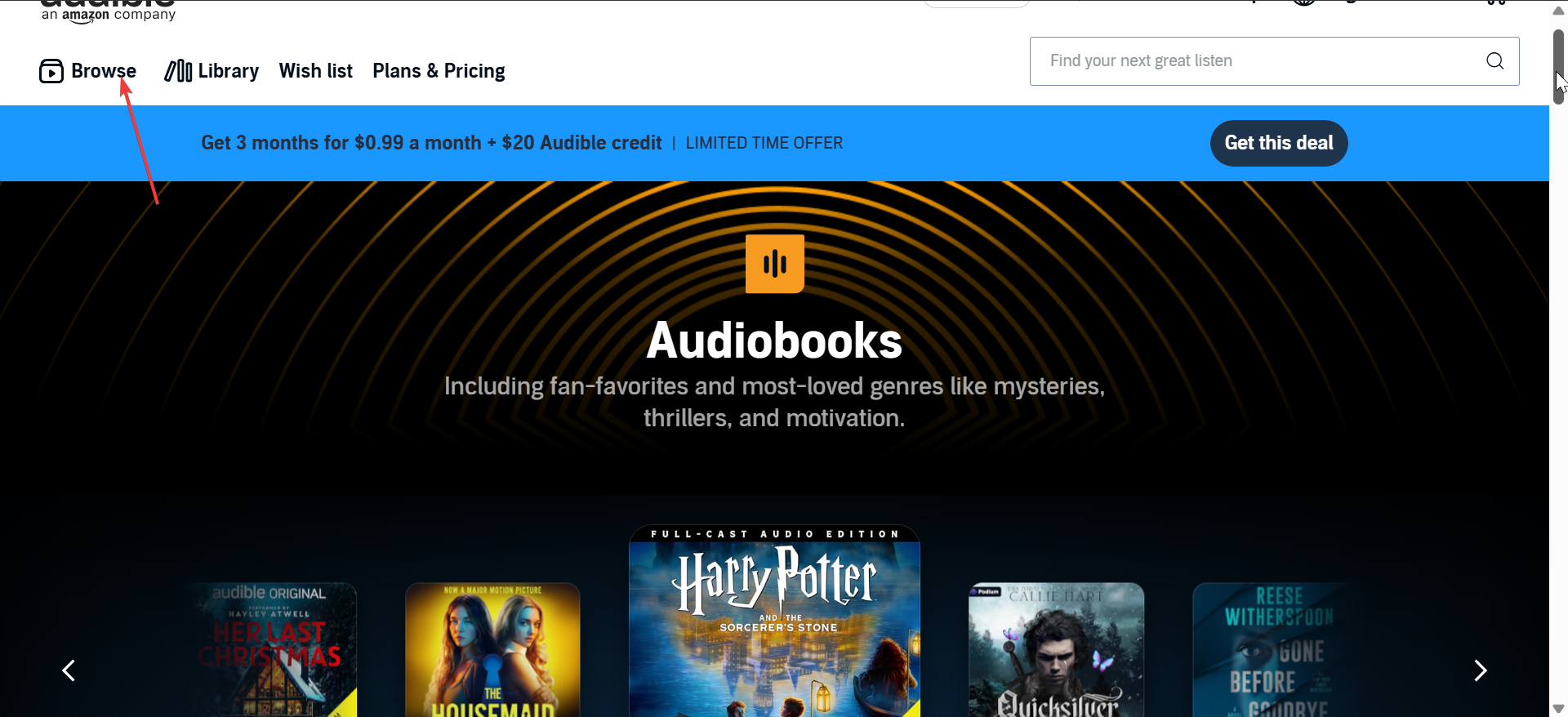The height and width of the screenshot is (717, 1568).
Task: Click the orange Audiobooks sound-bars icon
Action: coord(774,264)
